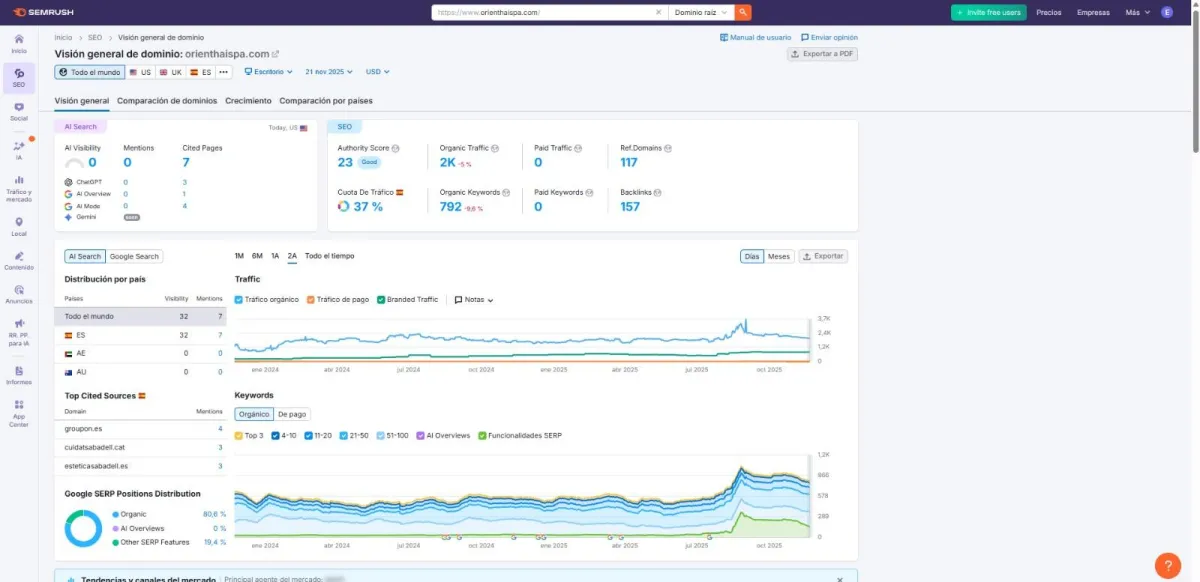Open the Local sidebar section

[x=19, y=227]
